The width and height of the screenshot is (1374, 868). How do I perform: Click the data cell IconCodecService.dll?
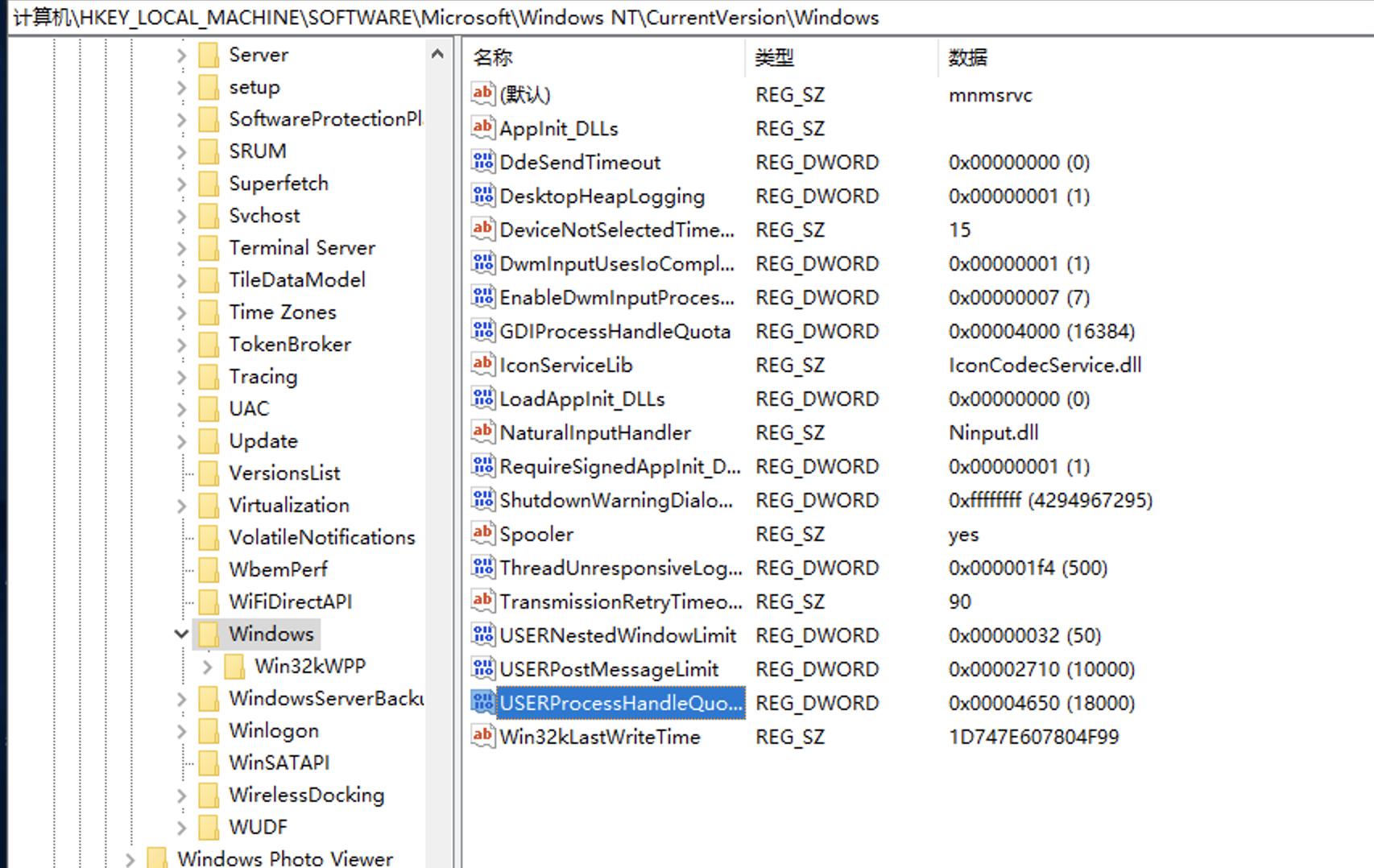point(1045,365)
